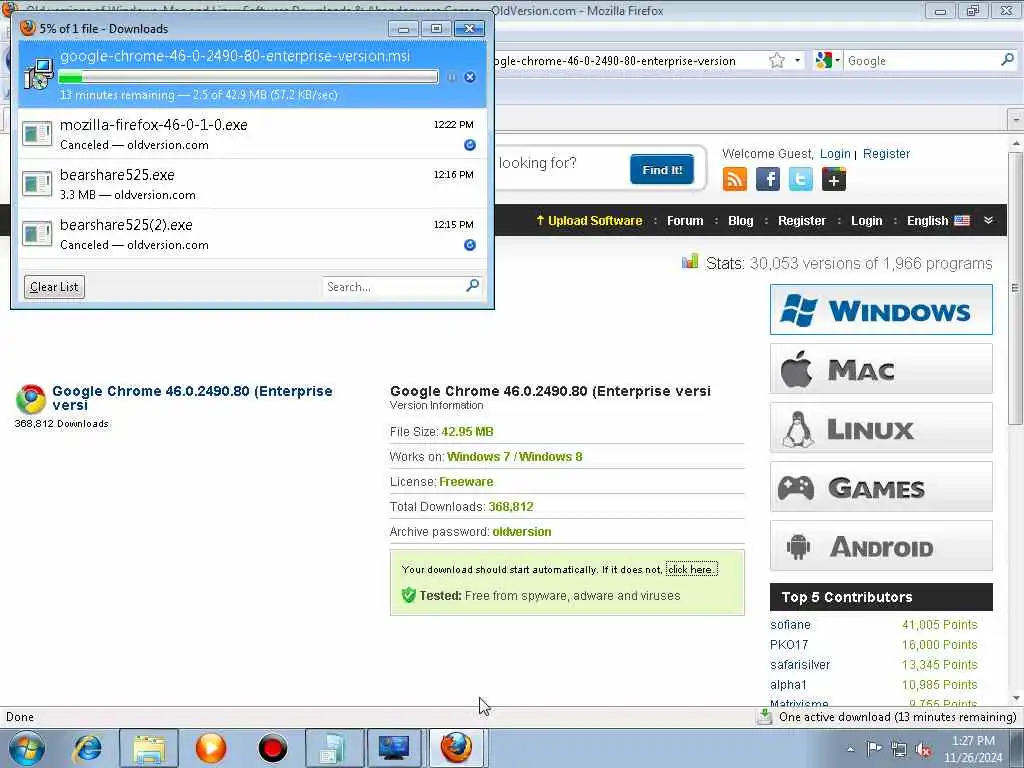The image size is (1024, 768).
Task: Click the Google search magnifier in toolbar
Action: (1007, 60)
